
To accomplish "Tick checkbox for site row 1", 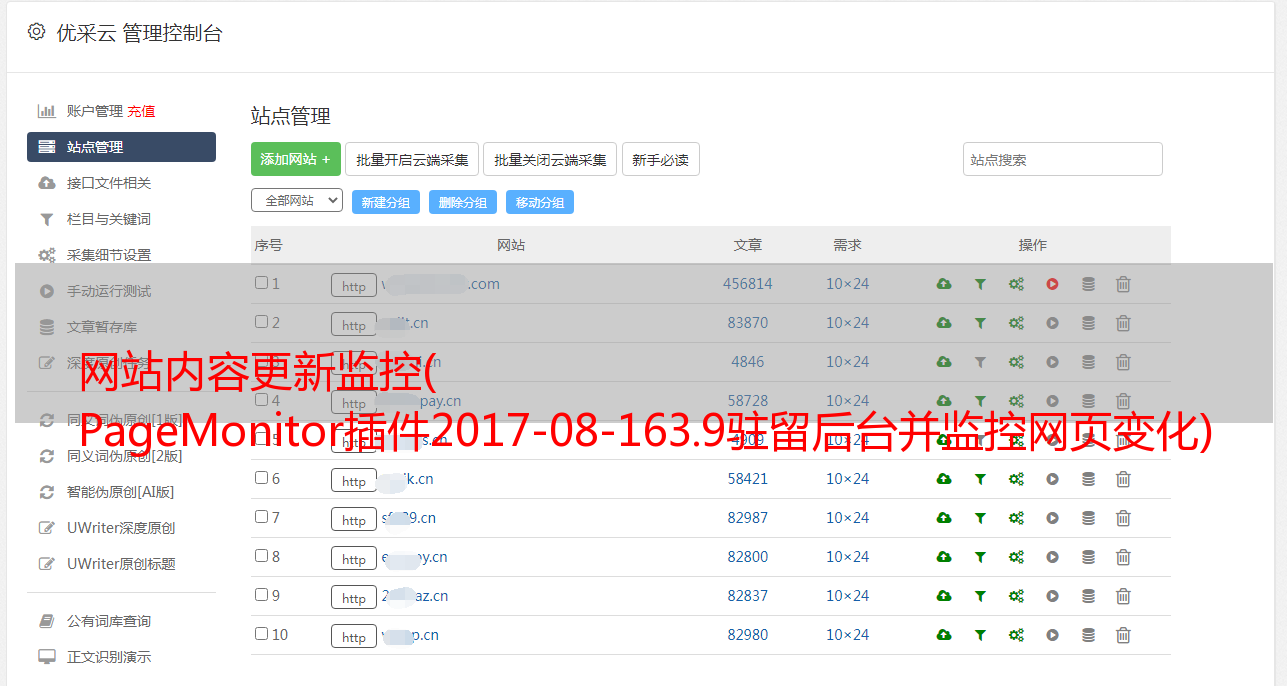I will pyautogui.click(x=261, y=283).
